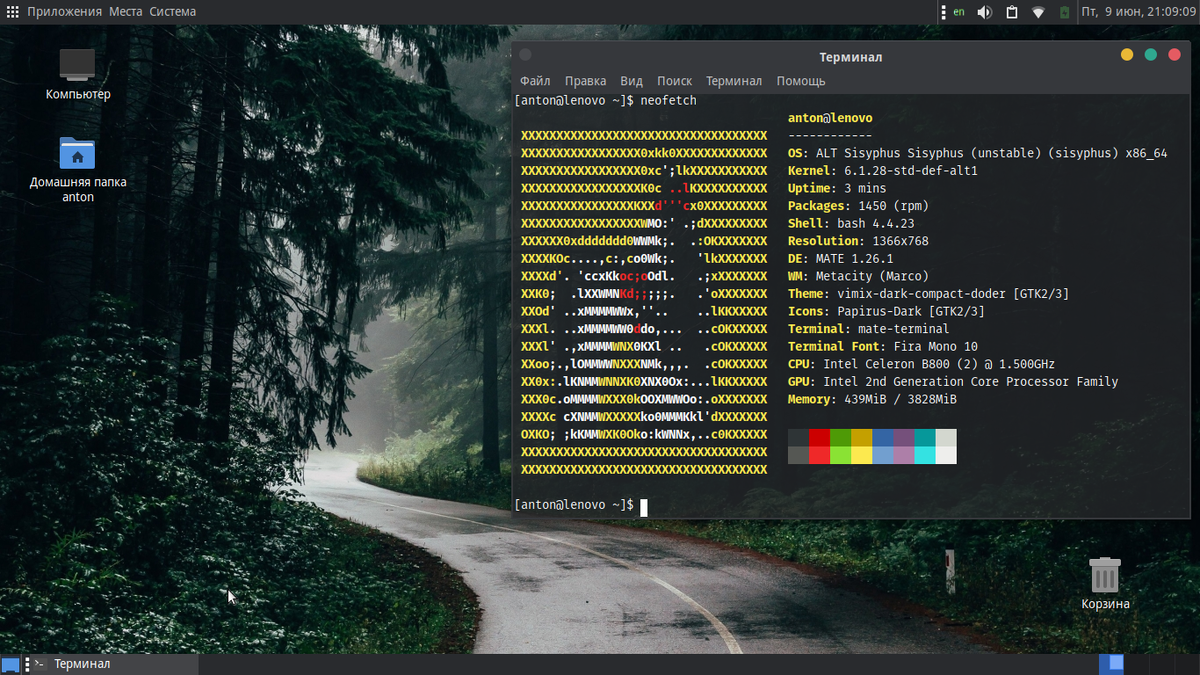Open the Помощь menu in terminal

tap(801, 81)
